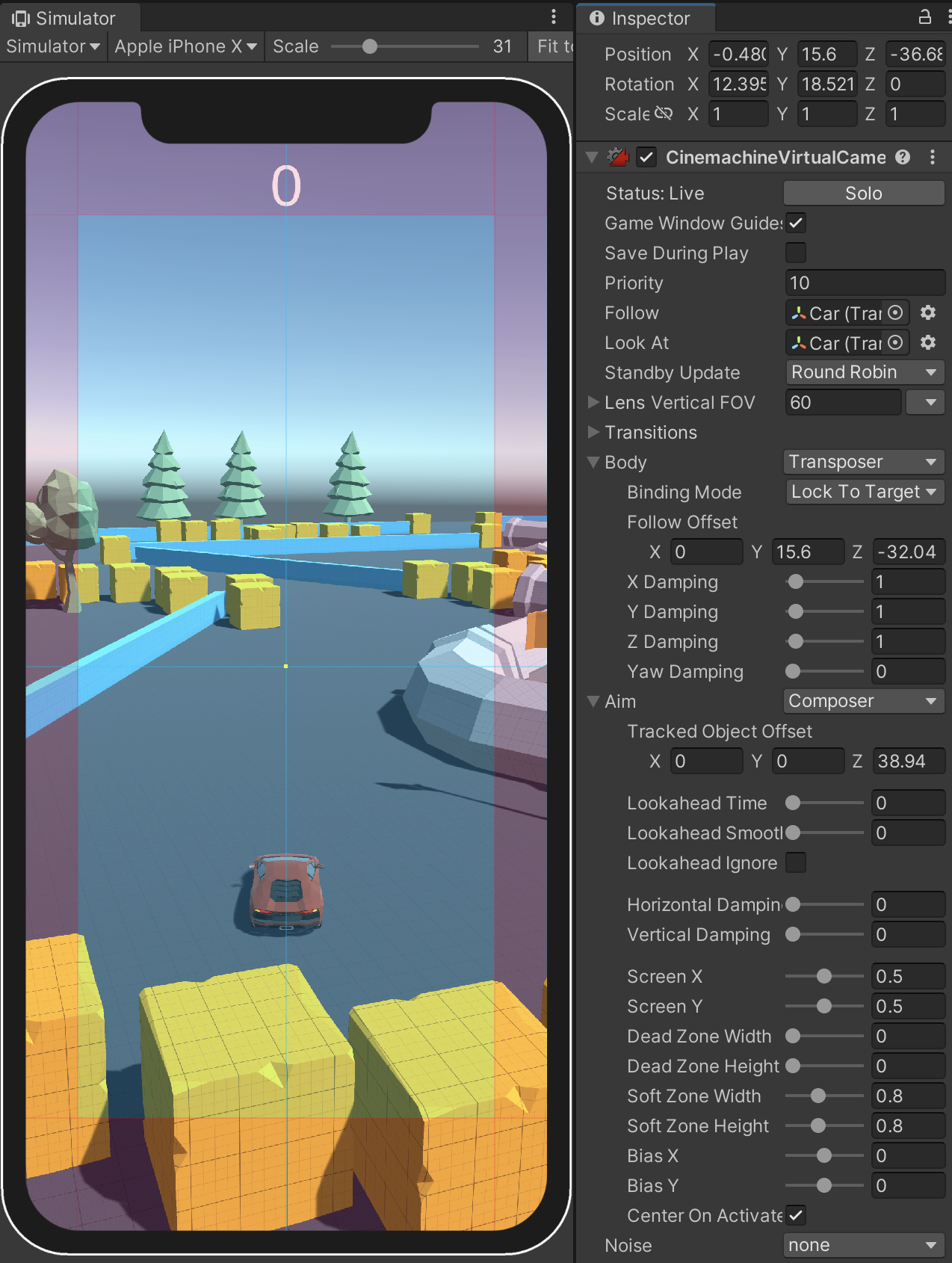Click the Lookahead Time value field

point(908,803)
